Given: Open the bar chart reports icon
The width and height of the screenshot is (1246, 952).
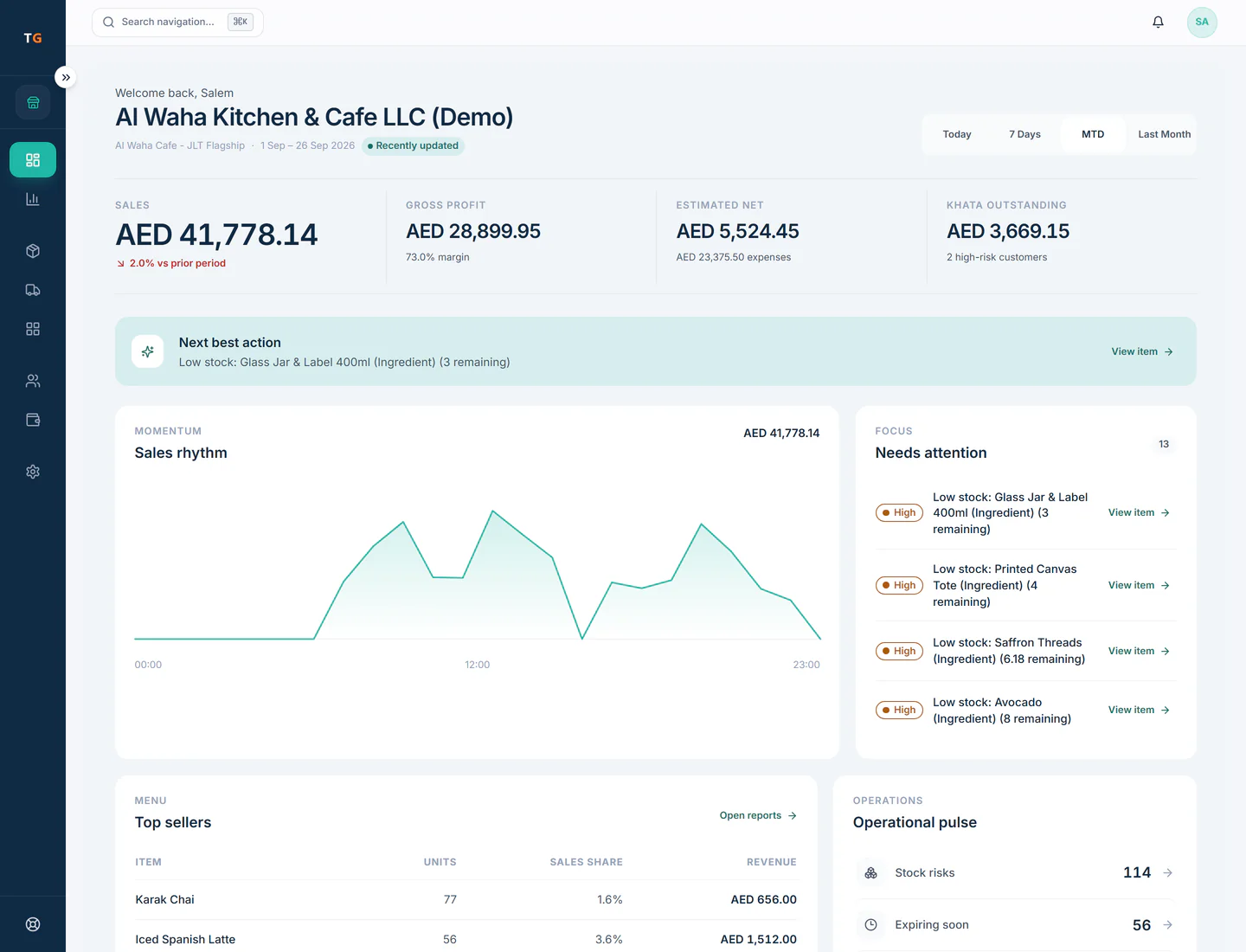Looking at the screenshot, I should click(x=33, y=199).
